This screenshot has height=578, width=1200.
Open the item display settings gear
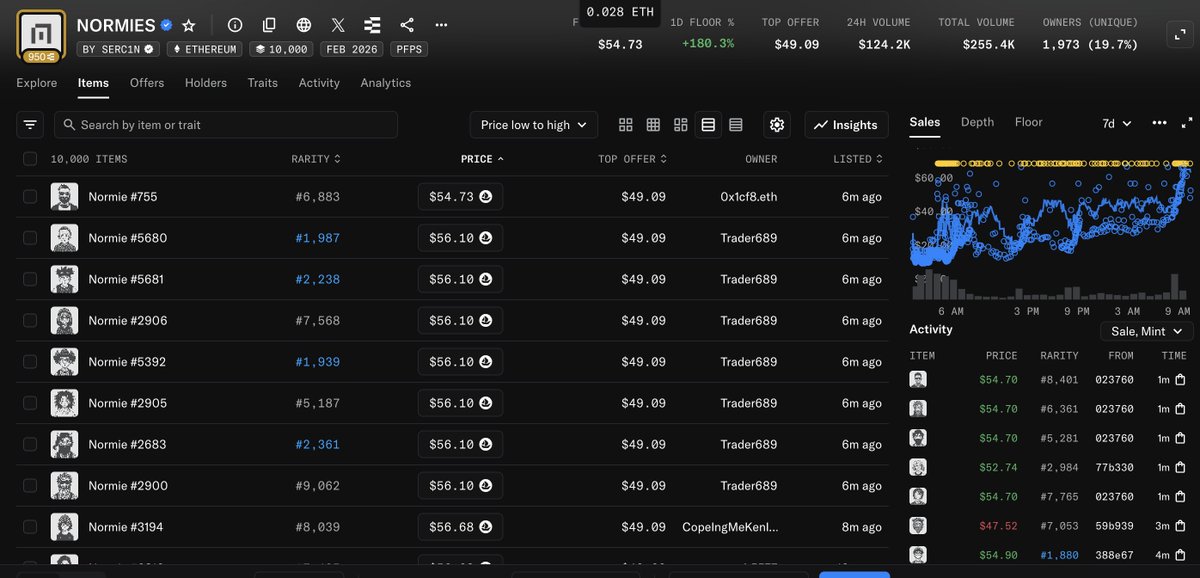777,124
